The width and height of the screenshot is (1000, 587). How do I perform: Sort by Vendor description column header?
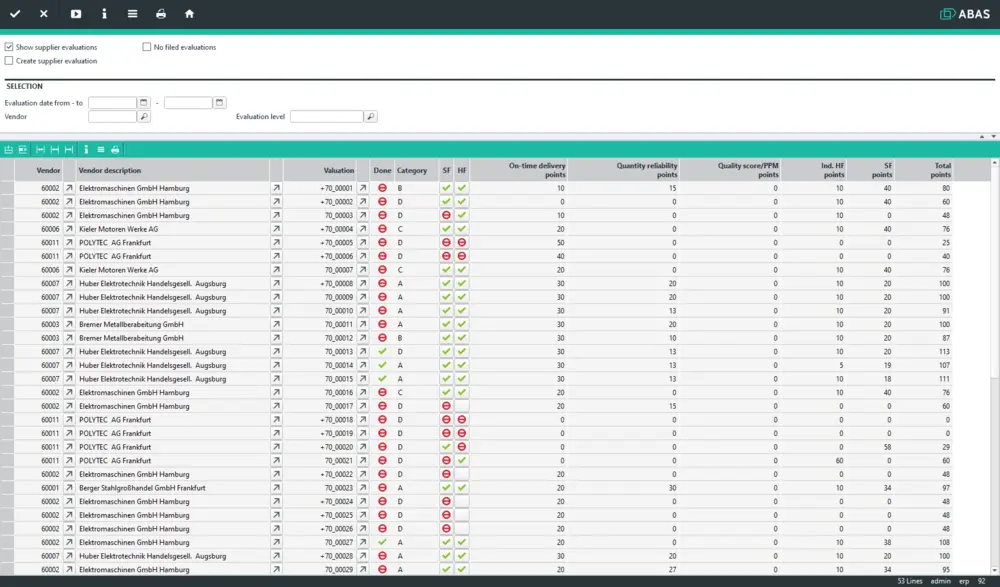tap(173, 170)
